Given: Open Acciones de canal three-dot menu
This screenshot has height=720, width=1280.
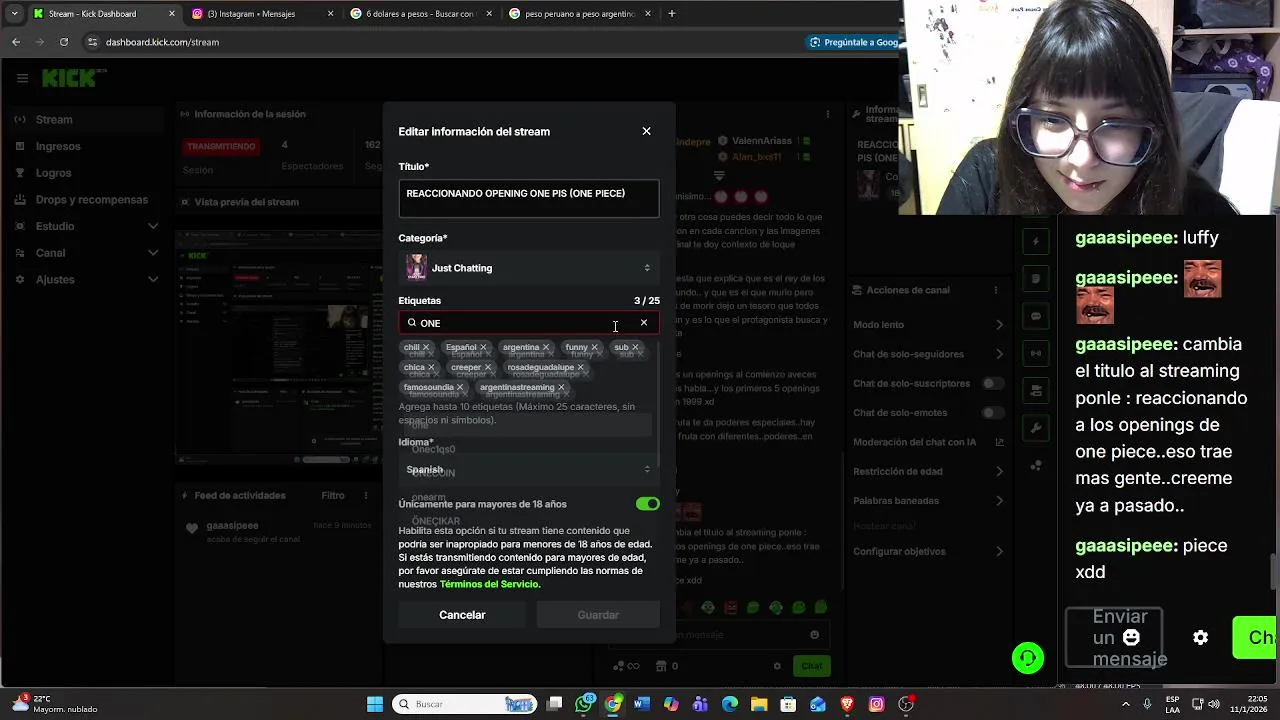Looking at the screenshot, I should (x=995, y=290).
